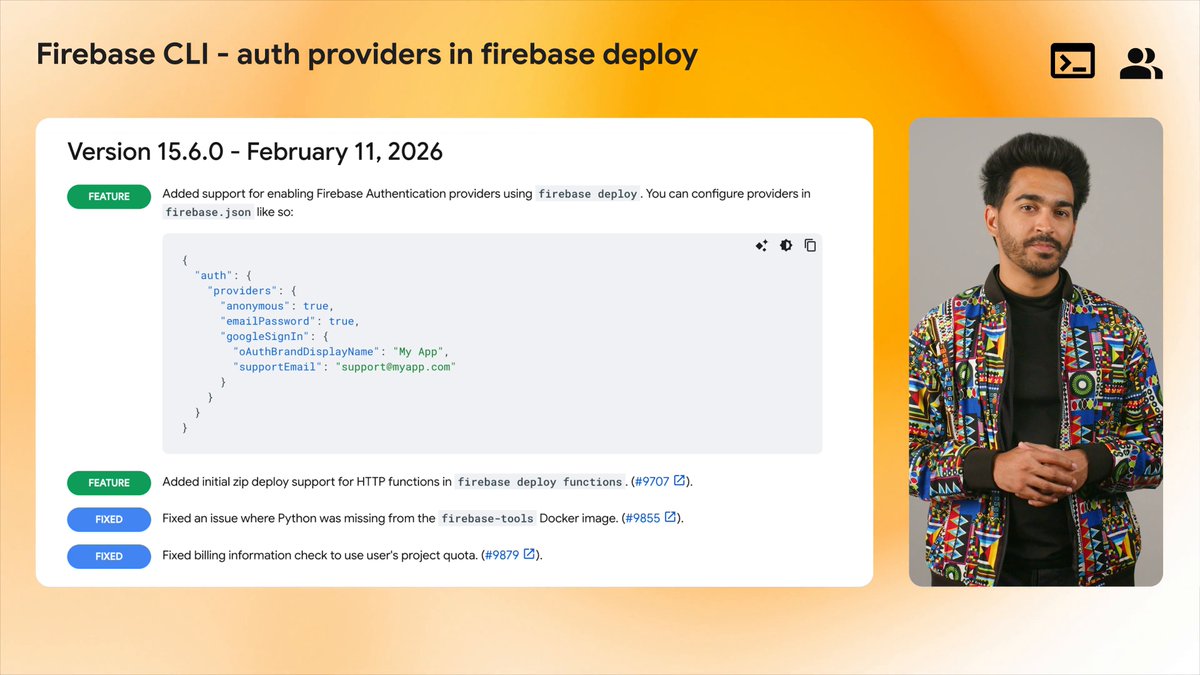
Task: Click the FEATURE badge beside the zip deploy entry
Action: (x=109, y=483)
